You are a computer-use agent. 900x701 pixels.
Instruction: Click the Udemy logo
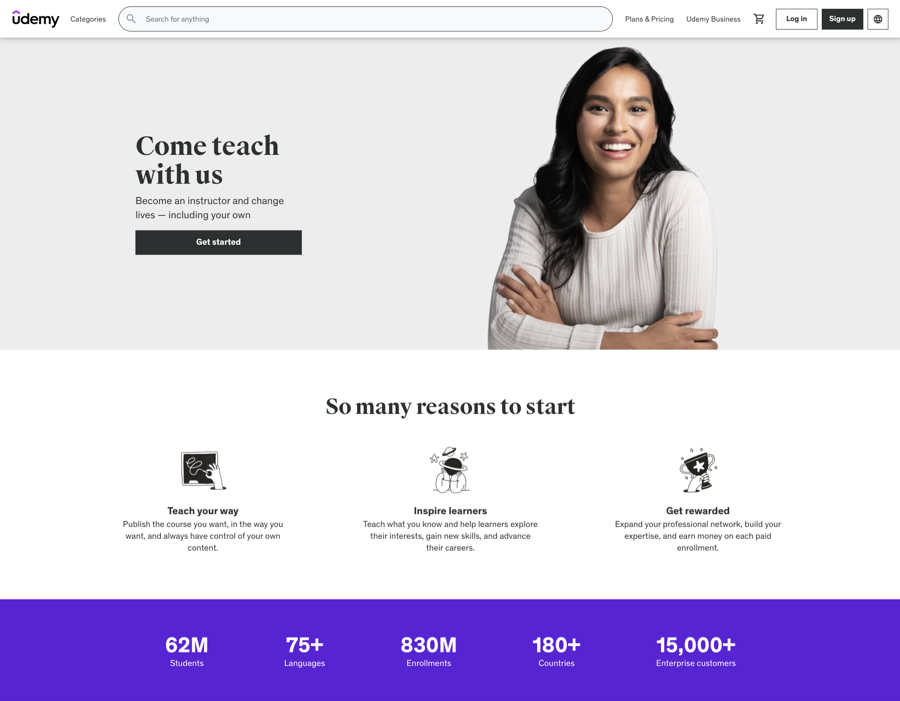pos(36,19)
